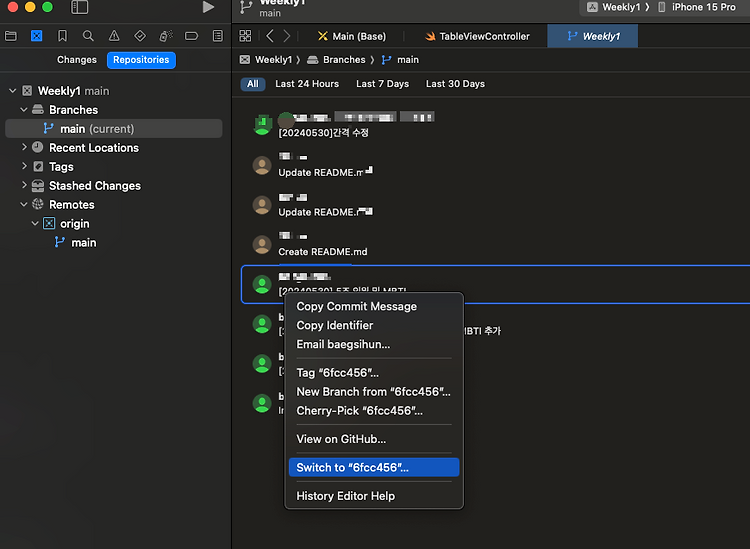750x549 pixels.
Task: Collapse the origin remote
Action: click(x=35, y=223)
